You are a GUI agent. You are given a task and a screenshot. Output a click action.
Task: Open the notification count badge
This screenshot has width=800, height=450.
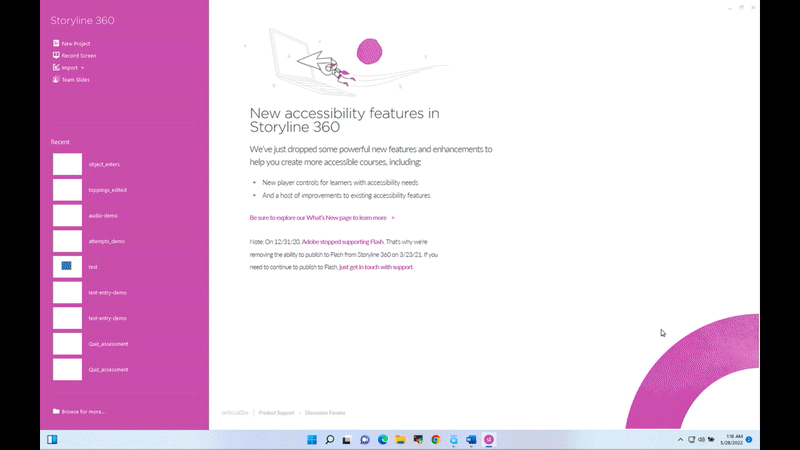pos(749,439)
